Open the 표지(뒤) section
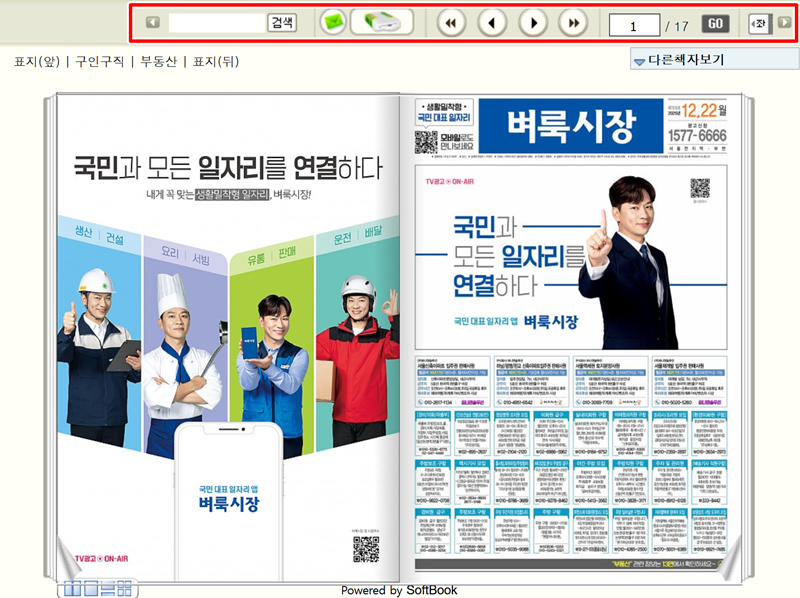The height and width of the screenshot is (598, 800). tap(216, 62)
